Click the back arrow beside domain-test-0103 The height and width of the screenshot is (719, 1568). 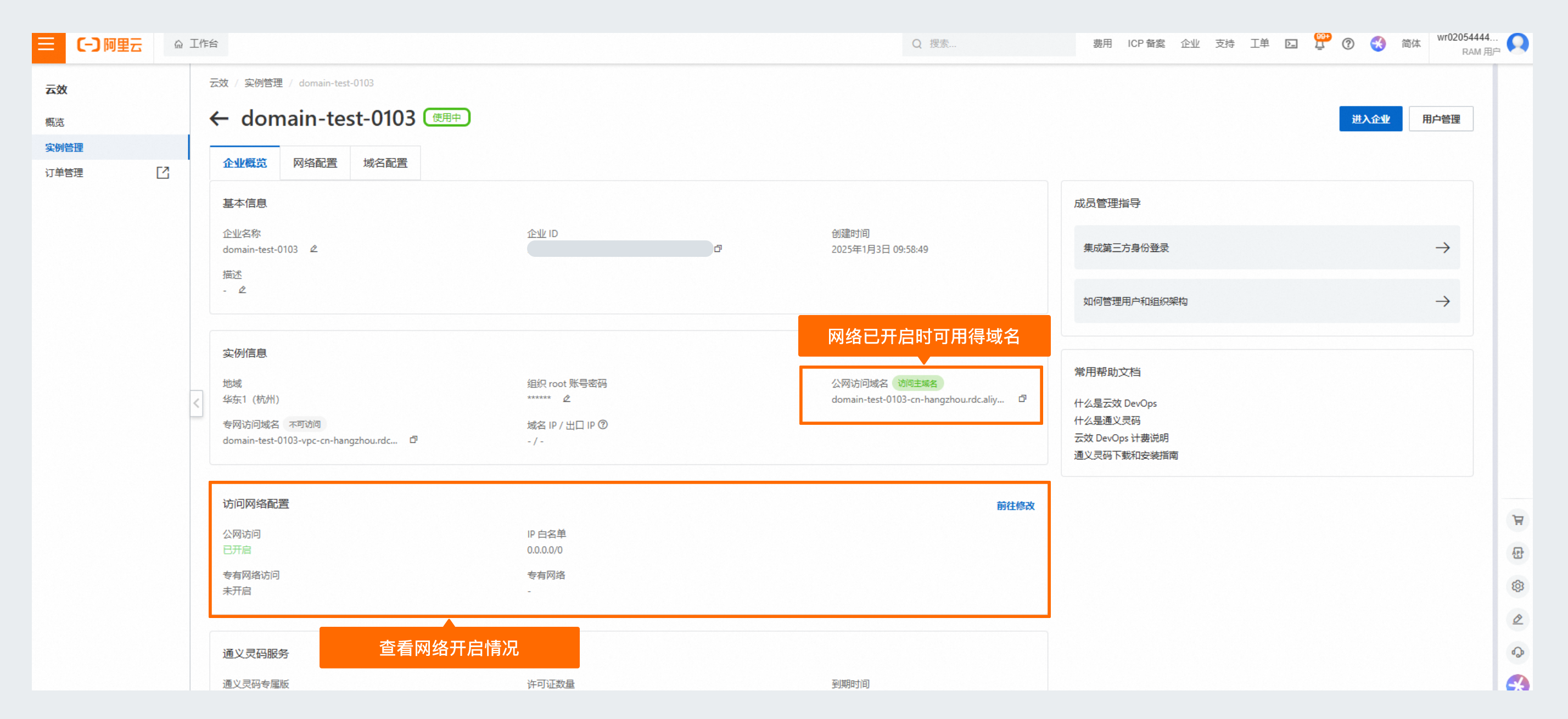coord(219,119)
